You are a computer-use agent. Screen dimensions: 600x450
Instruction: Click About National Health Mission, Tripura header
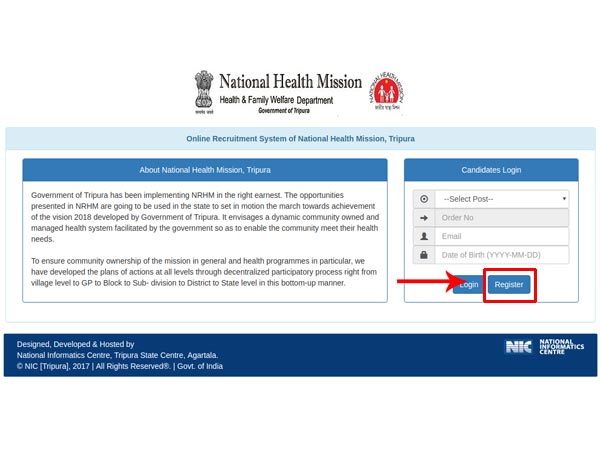[x=205, y=170]
